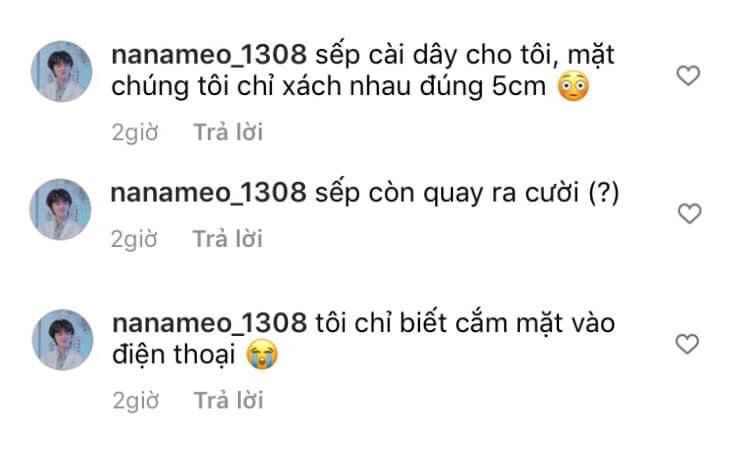The height and width of the screenshot is (460, 750).
Task: Open nanameo_1308 username on the "điện thoại" comment
Action: (x=210, y=323)
